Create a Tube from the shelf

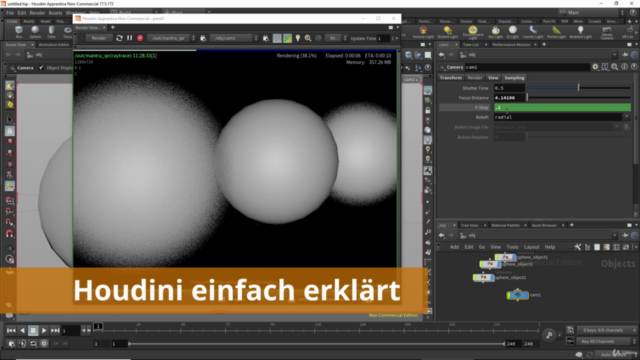tap(51, 32)
